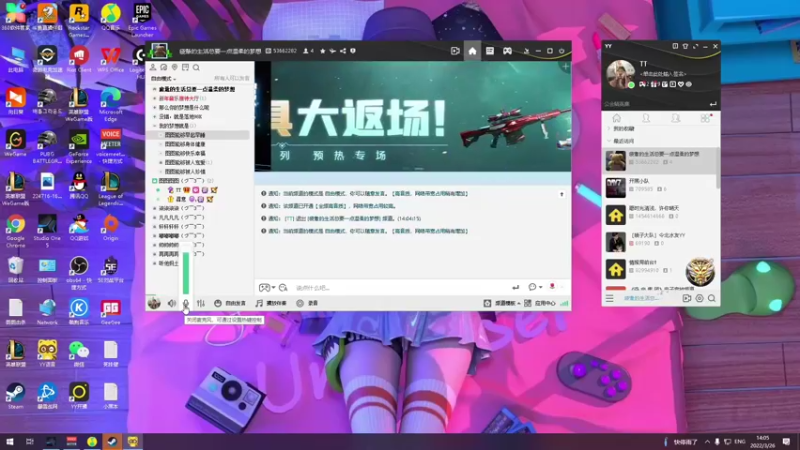Click the signature field under TT's name

(x=663, y=74)
